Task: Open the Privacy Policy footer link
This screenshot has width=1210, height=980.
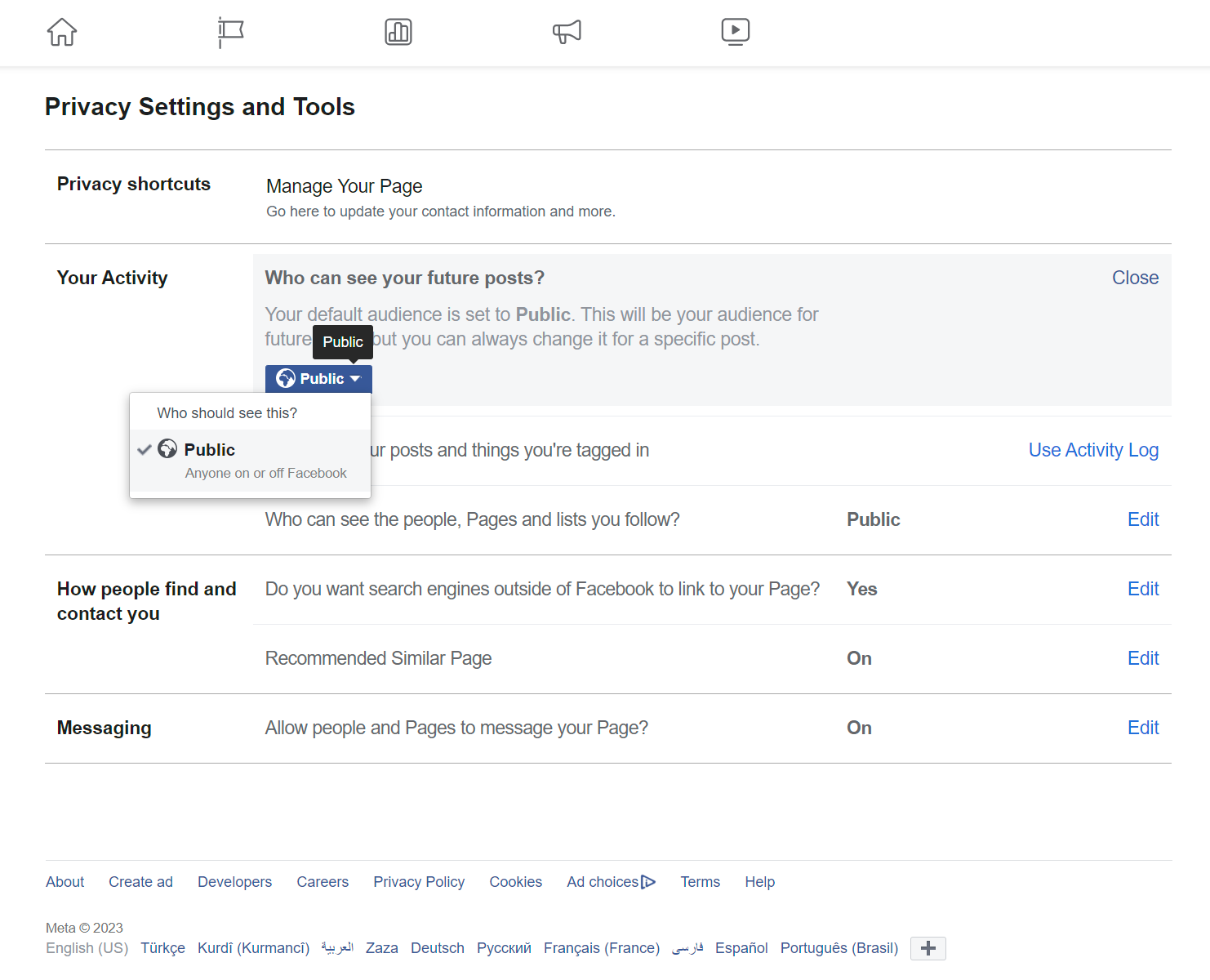Action: pyautogui.click(x=419, y=882)
